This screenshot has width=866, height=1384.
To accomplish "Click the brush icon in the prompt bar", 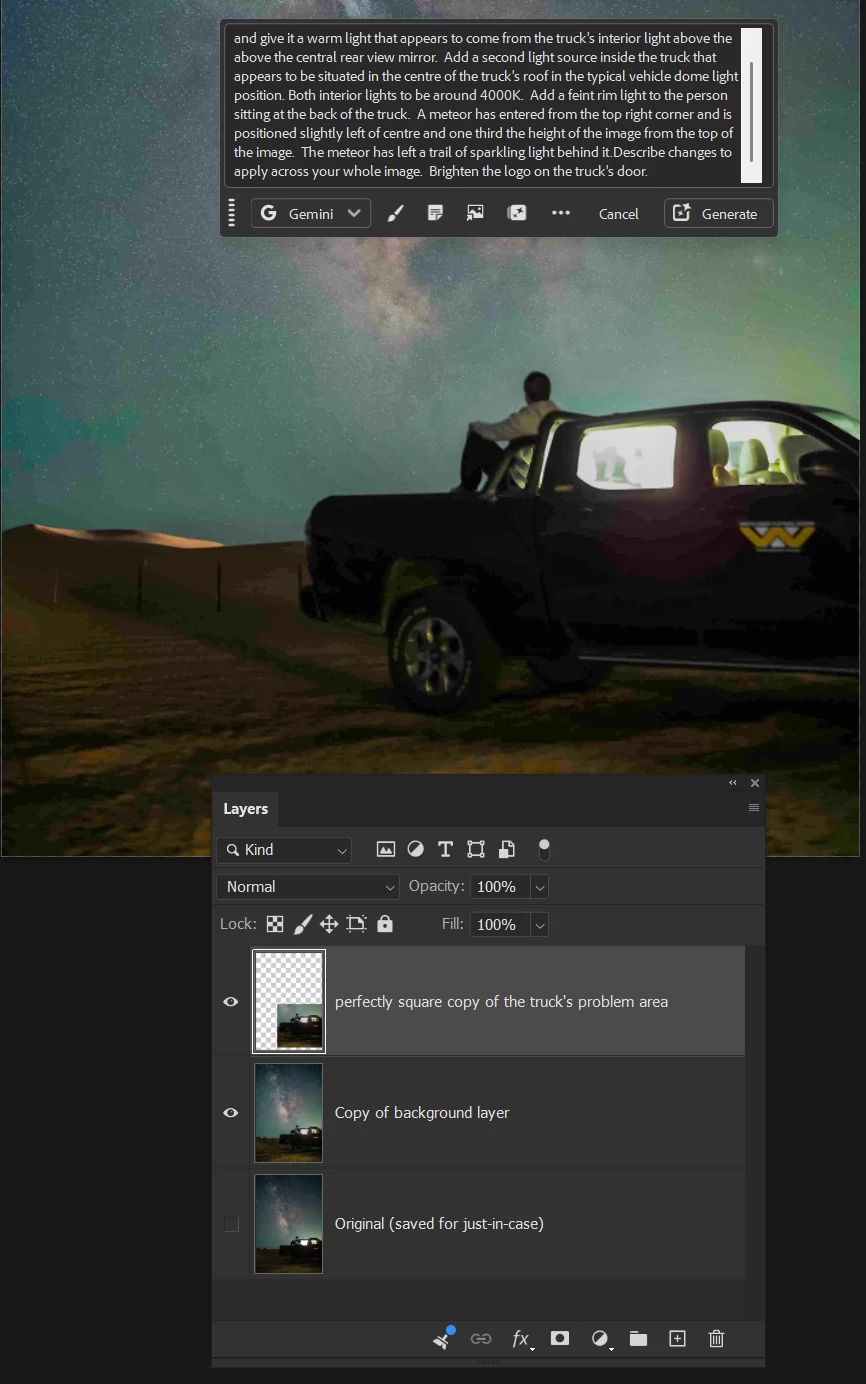I will (x=395, y=213).
